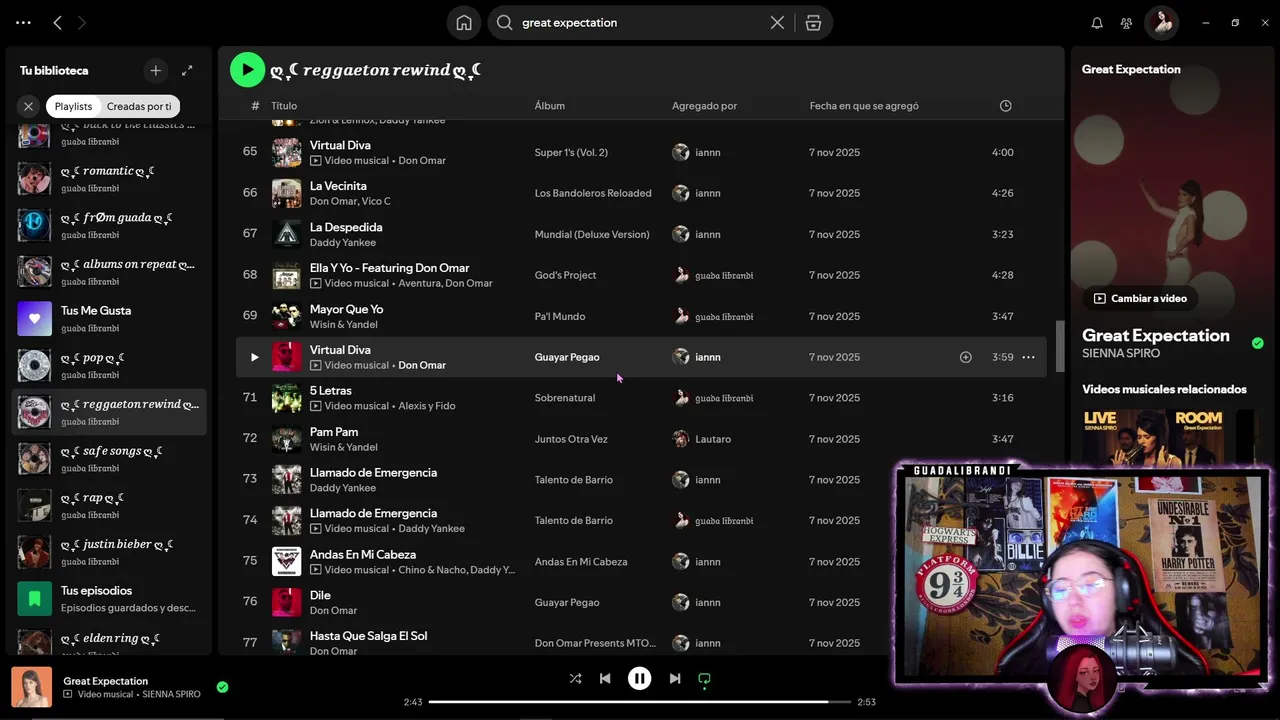Open the profile avatar menu

click(x=1162, y=23)
